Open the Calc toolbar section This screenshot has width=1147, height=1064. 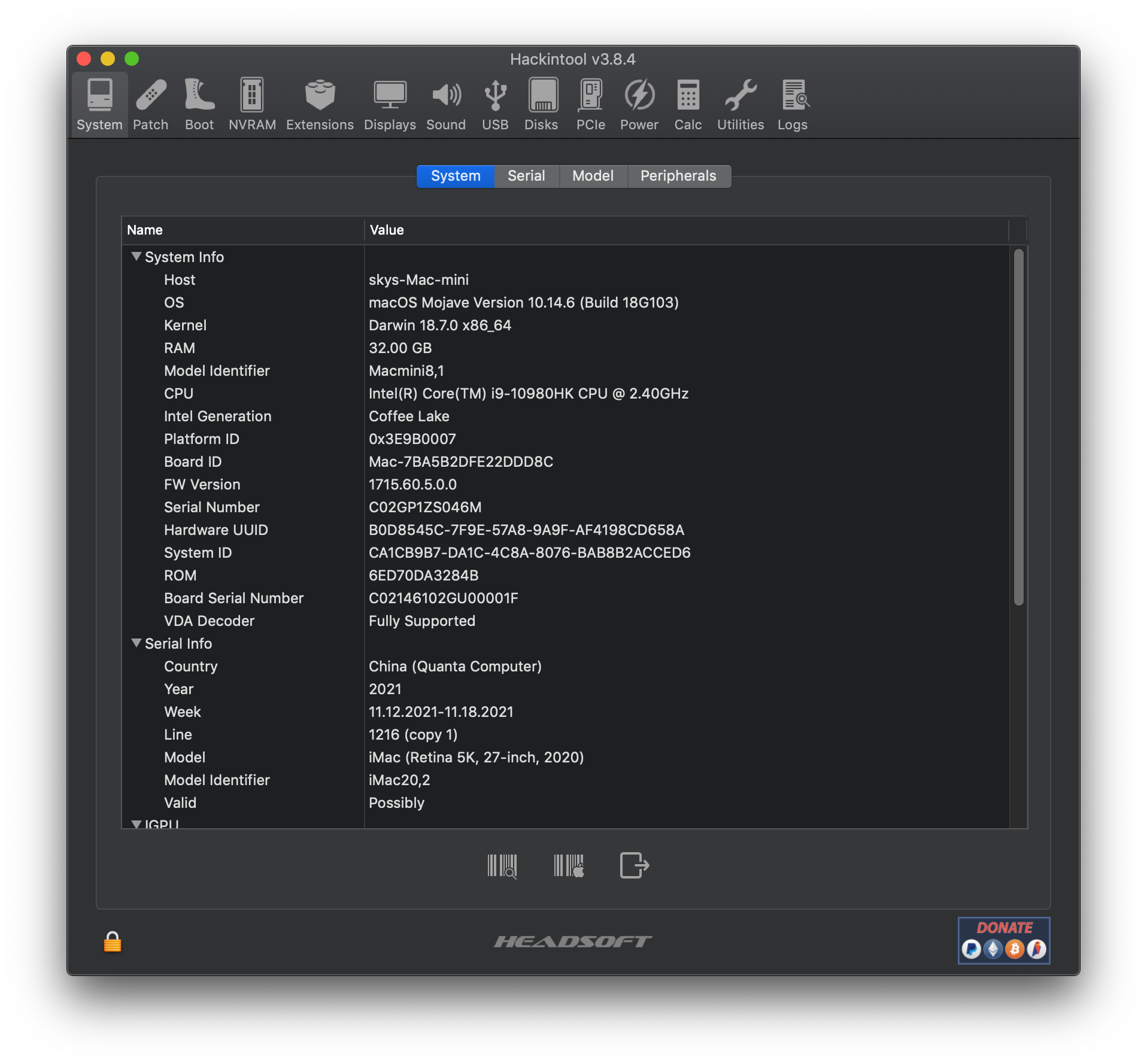pyautogui.click(x=688, y=104)
